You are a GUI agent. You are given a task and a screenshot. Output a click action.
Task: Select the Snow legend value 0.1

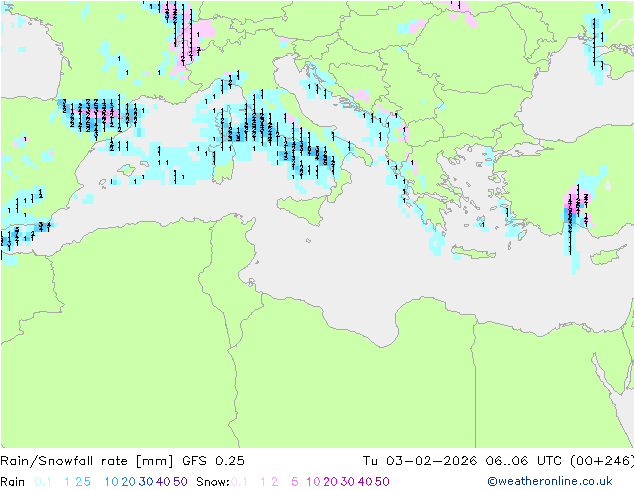click(x=239, y=482)
